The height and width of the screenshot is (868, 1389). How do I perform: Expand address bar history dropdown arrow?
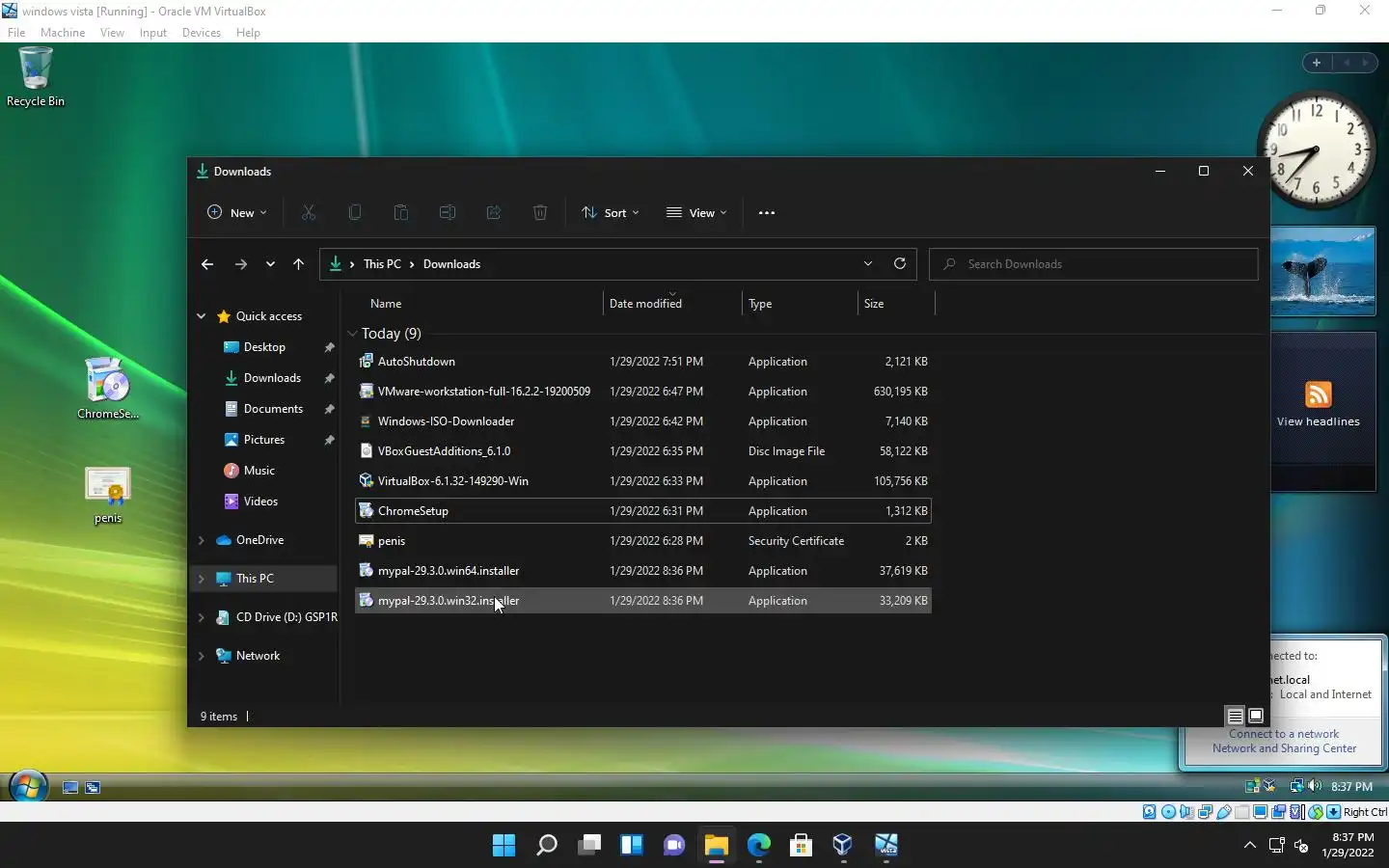click(868, 263)
